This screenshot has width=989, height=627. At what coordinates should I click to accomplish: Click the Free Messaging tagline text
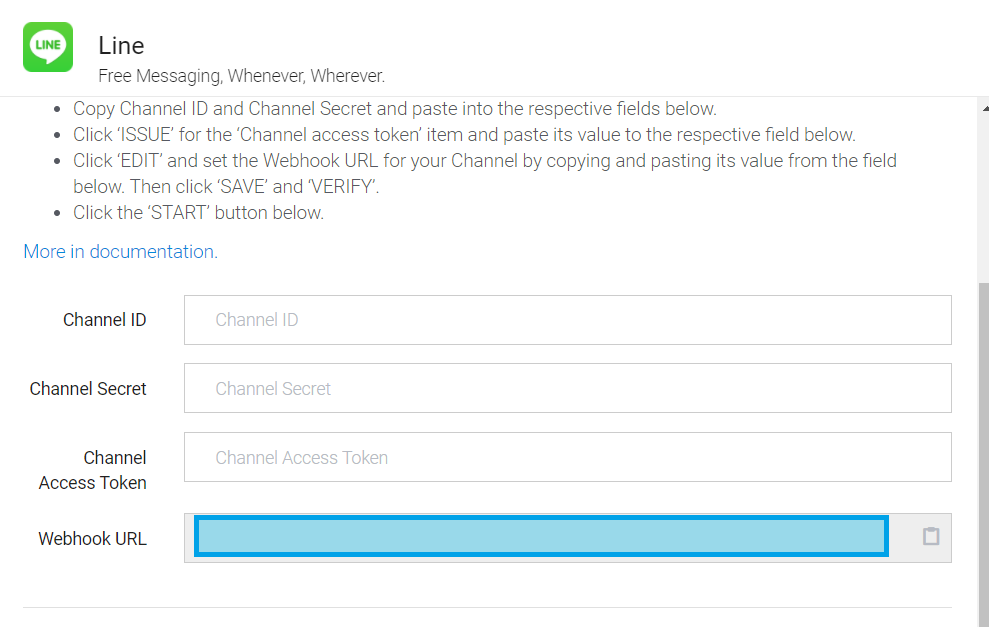[x=241, y=76]
